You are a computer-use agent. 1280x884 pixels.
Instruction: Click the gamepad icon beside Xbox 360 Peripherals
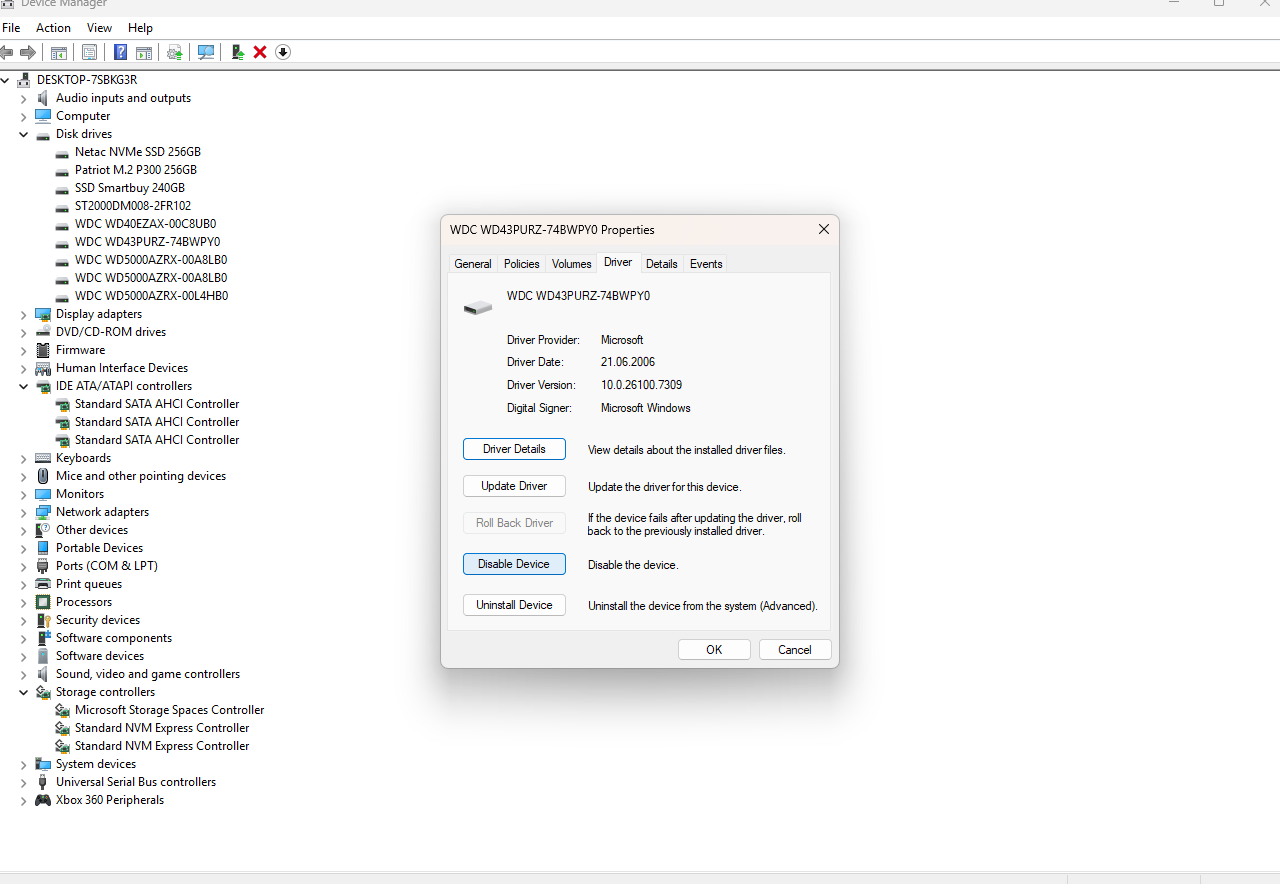pos(43,800)
